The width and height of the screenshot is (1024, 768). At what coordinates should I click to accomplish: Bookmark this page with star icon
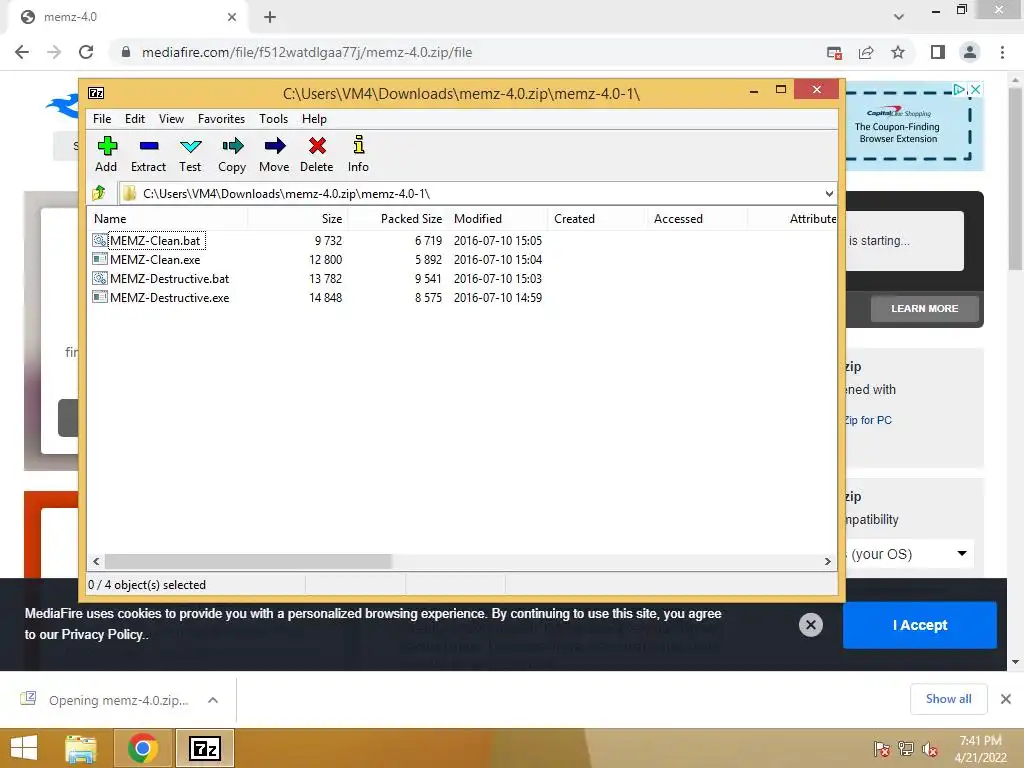898,52
